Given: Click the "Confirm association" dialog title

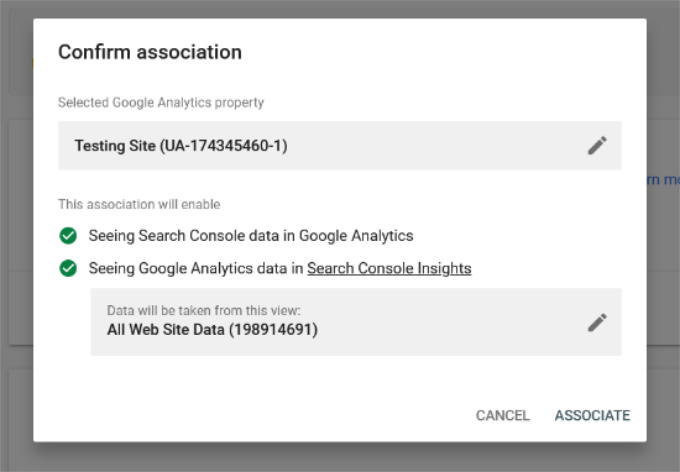Looking at the screenshot, I should coord(150,52).
